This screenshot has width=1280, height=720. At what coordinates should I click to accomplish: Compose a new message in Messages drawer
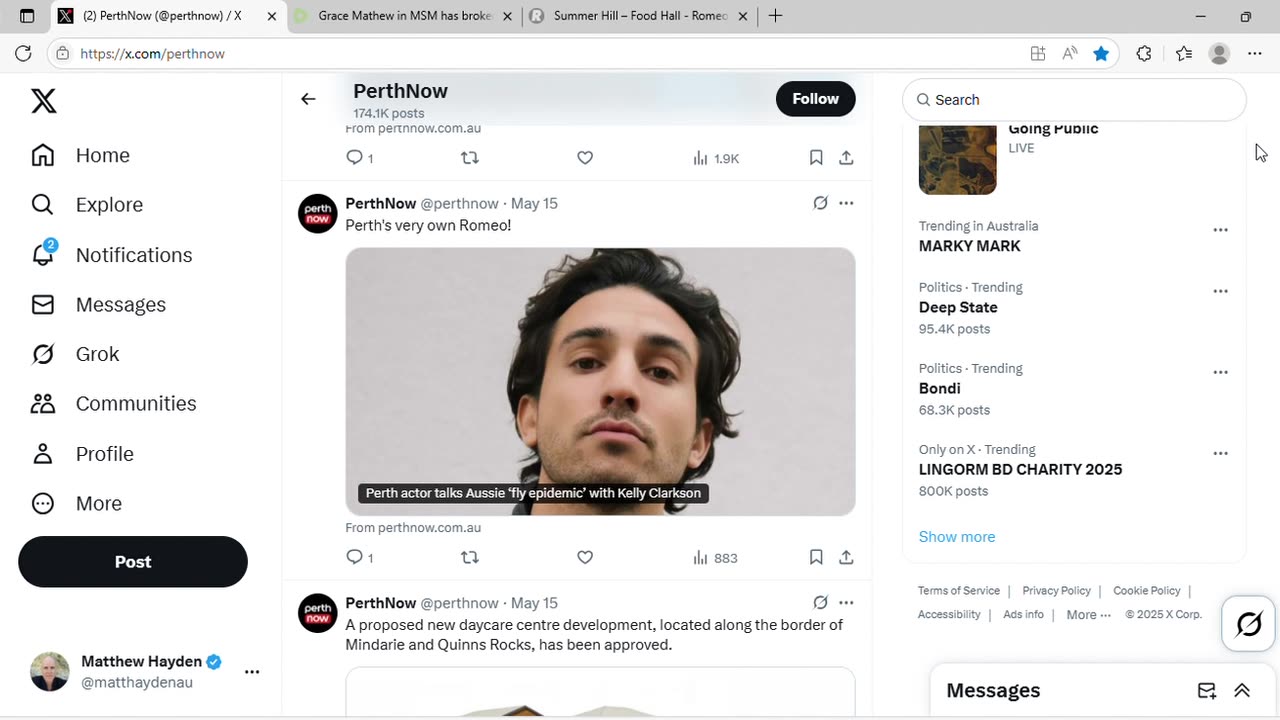[x=1207, y=691]
